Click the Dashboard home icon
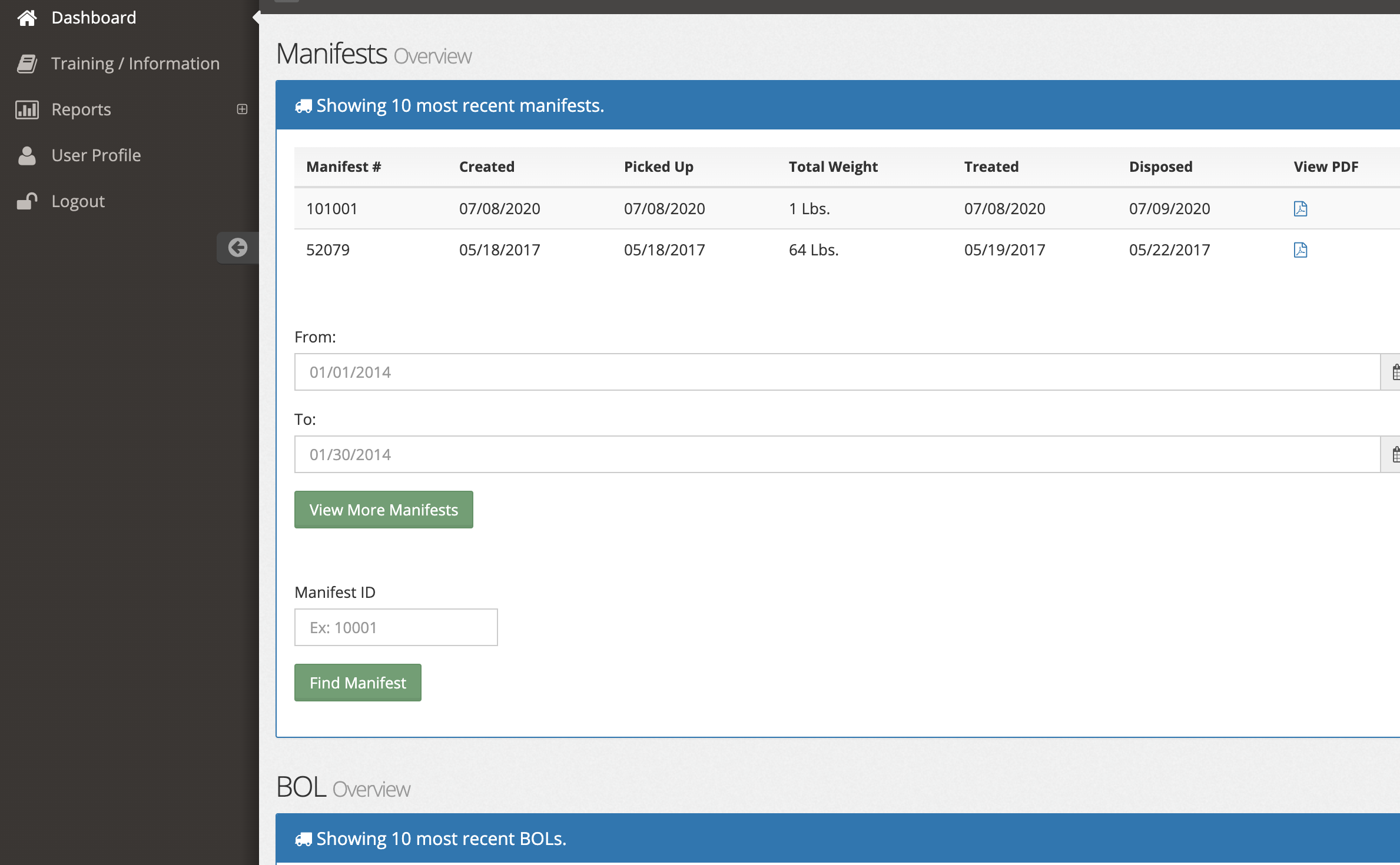 pos(27,18)
